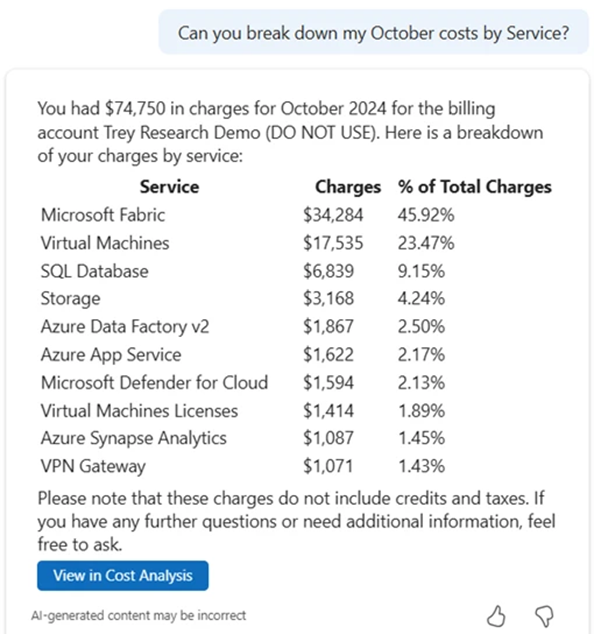Click the Virtual Machines Licenses entry

coord(139,411)
